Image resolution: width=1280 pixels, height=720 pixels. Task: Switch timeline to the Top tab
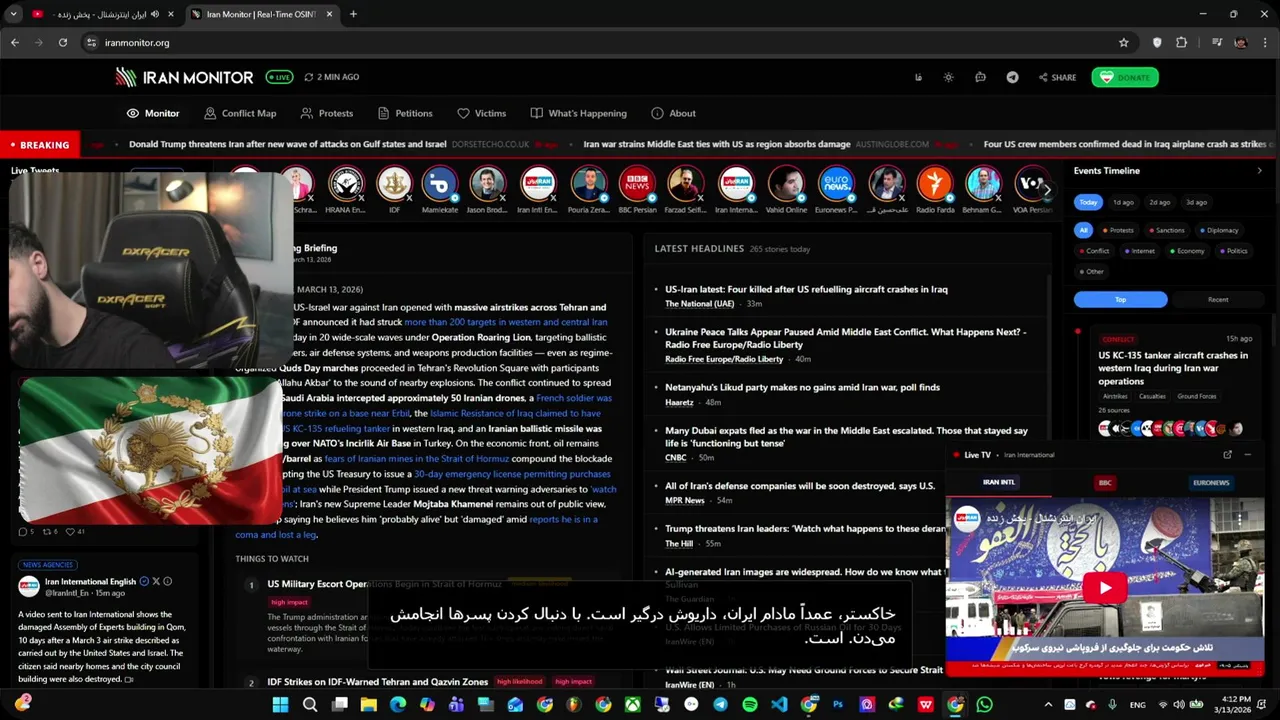click(1120, 299)
